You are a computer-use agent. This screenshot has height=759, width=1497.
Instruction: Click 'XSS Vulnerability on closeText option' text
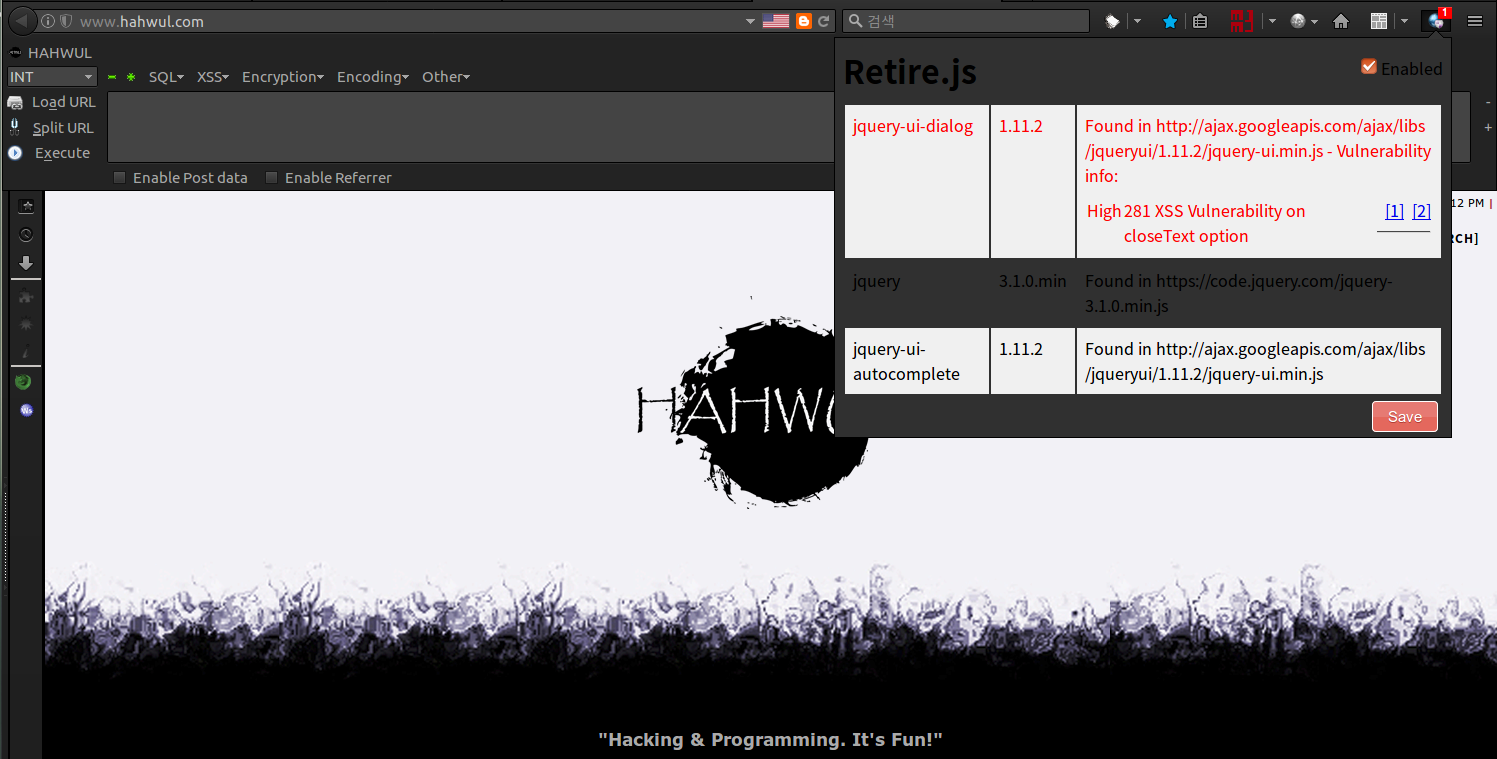point(1214,224)
